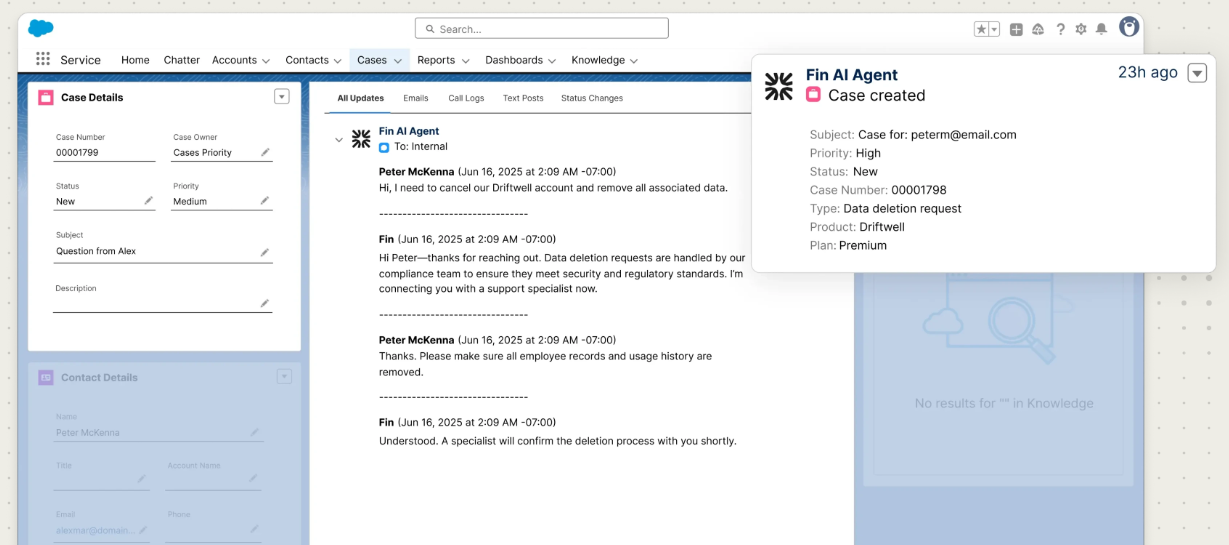Image resolution: width=1229 pixels, height=545 pixels.
Task: Open the Notifications bell
Action: tap(1101, 29)
